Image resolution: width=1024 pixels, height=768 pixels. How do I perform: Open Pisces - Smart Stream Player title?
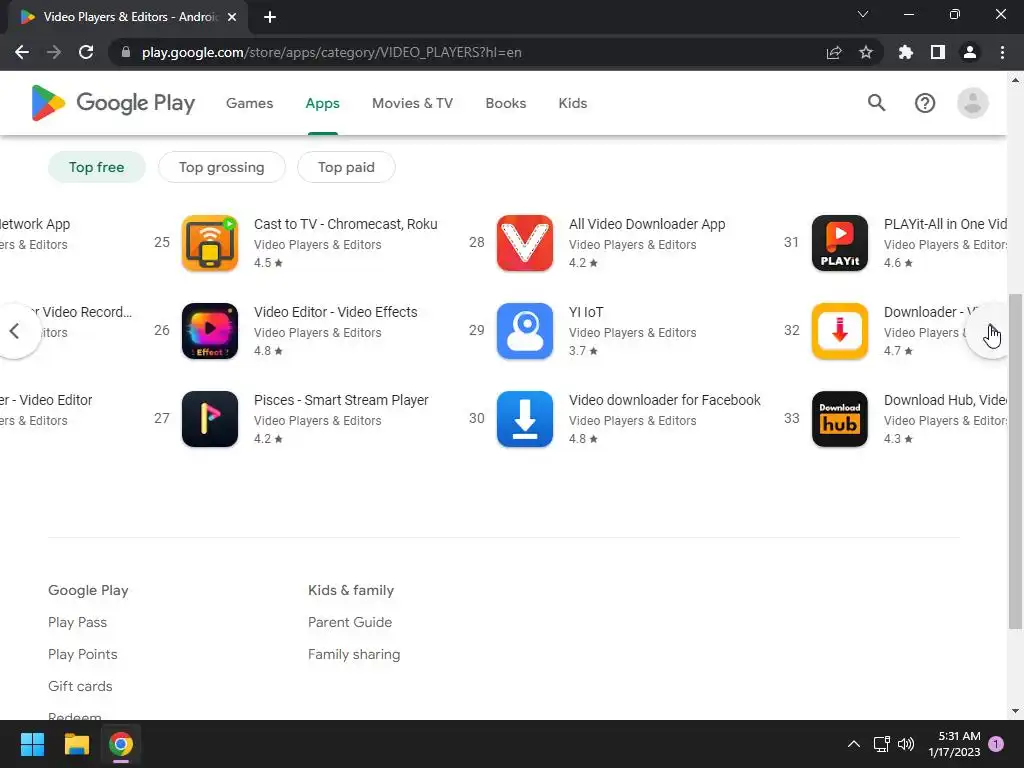(x=341, y=400)
